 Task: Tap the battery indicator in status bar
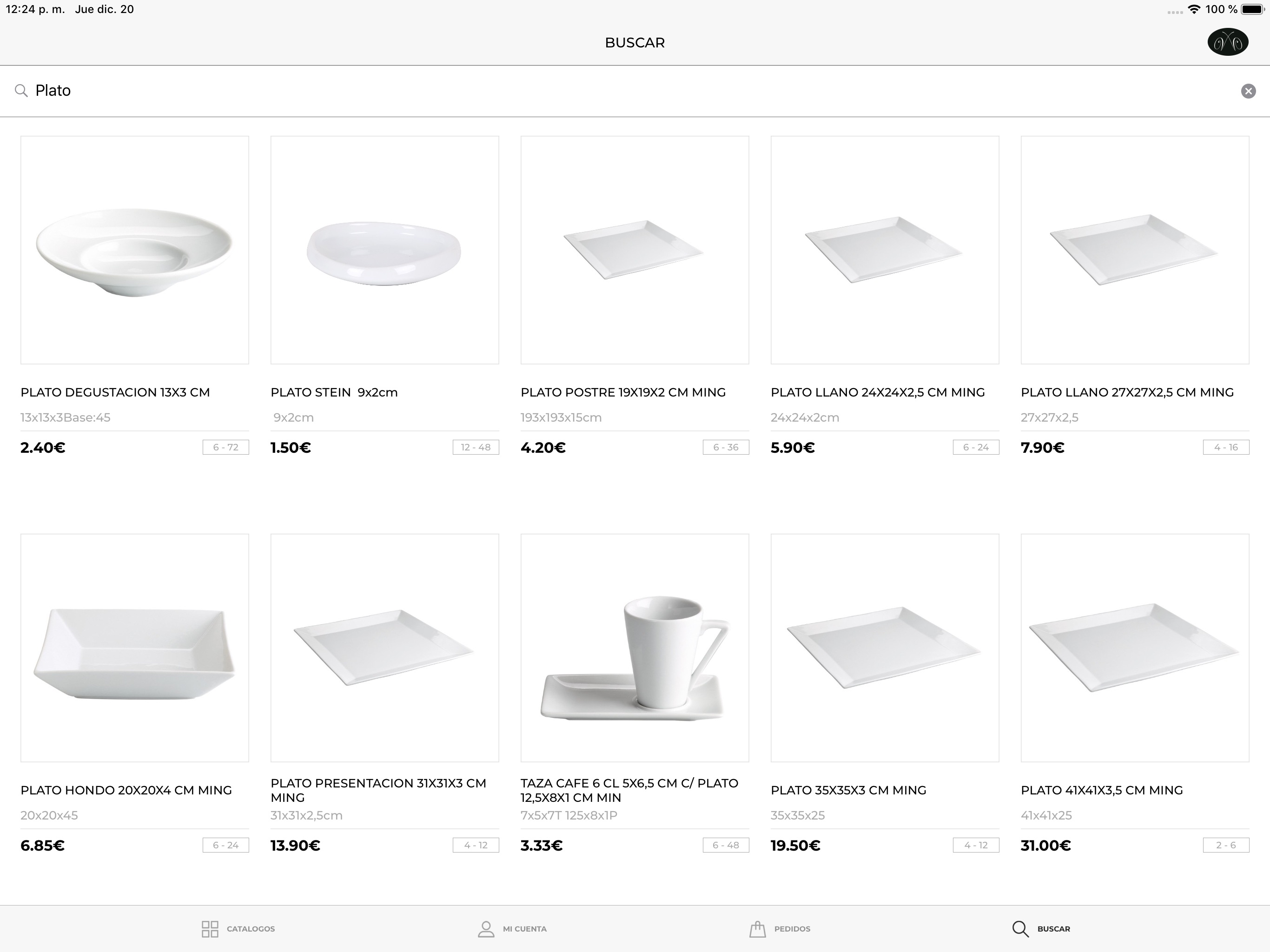[x=1251, y=9]
